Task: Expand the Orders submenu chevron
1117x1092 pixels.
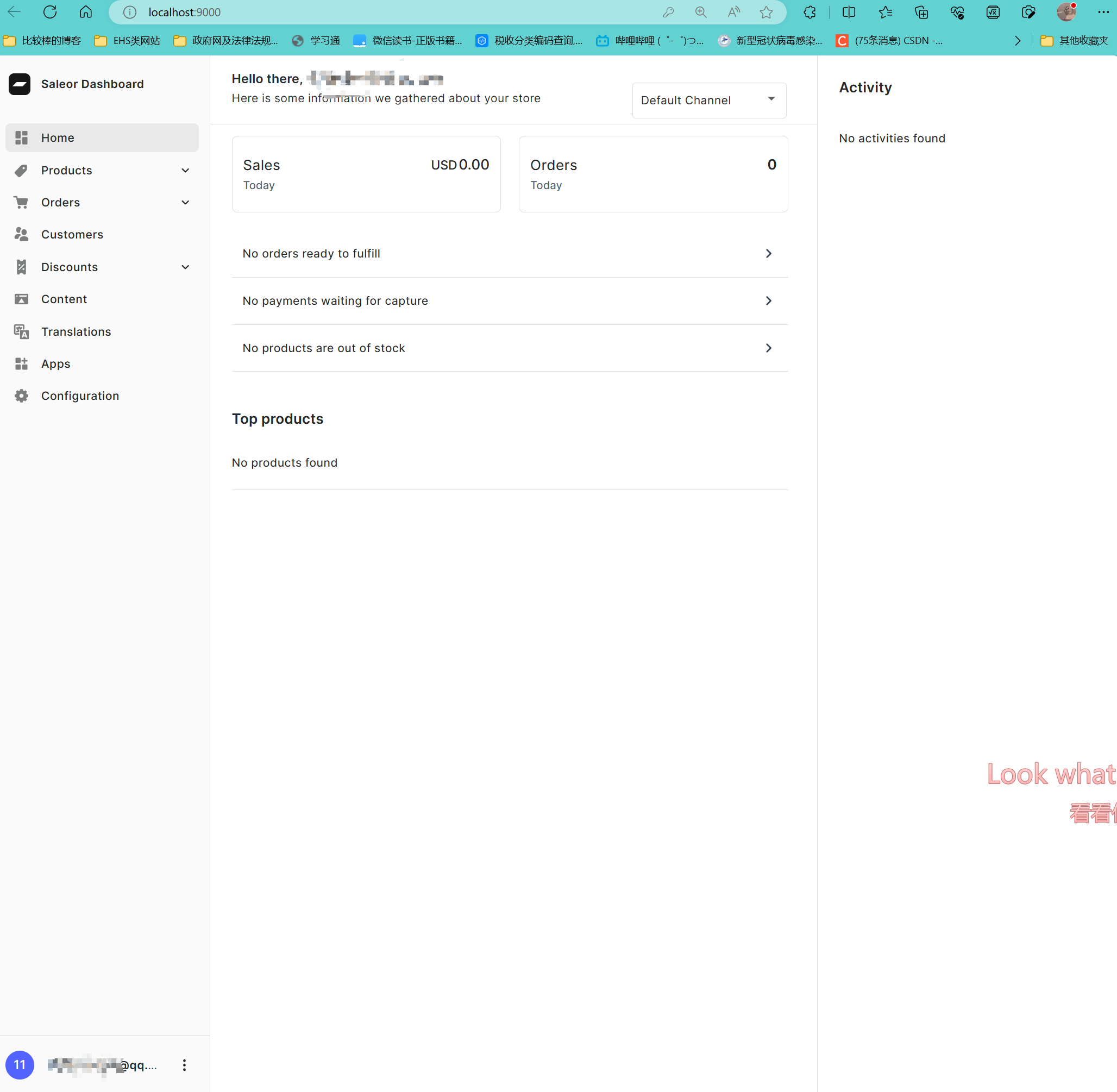Action: tap(185, 203)
